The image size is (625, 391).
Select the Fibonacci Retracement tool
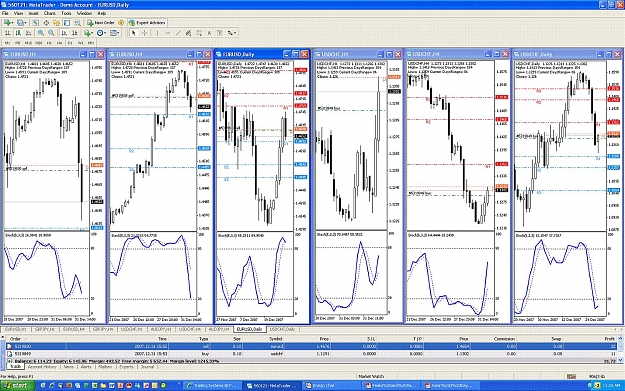199,33
